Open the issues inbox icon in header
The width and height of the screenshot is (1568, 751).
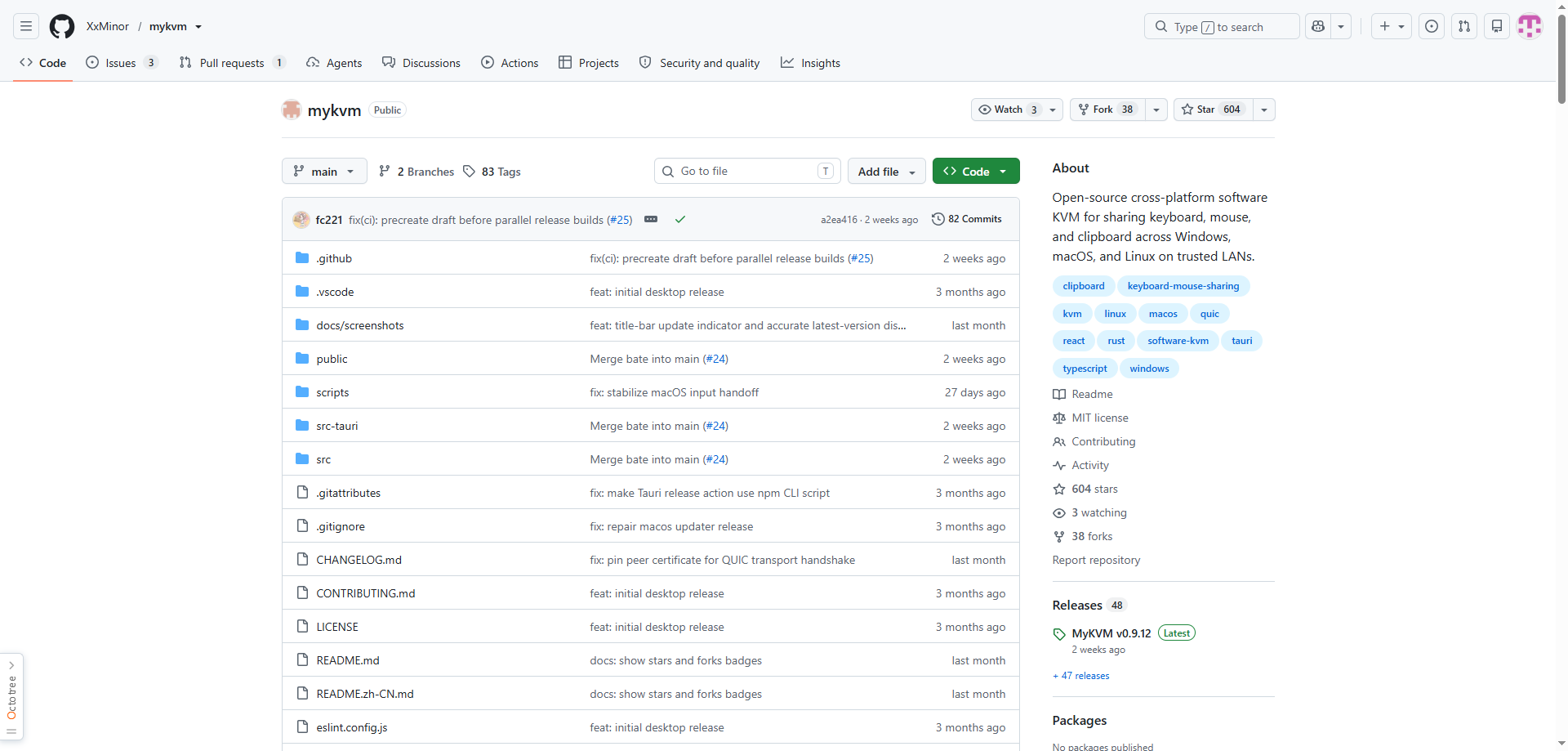point(1432,27)
